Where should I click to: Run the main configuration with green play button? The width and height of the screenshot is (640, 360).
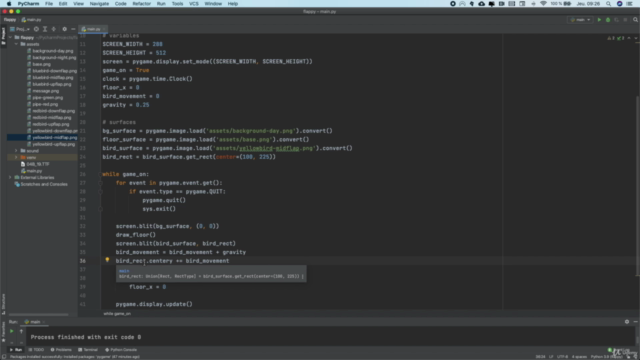tap(599, 20)
